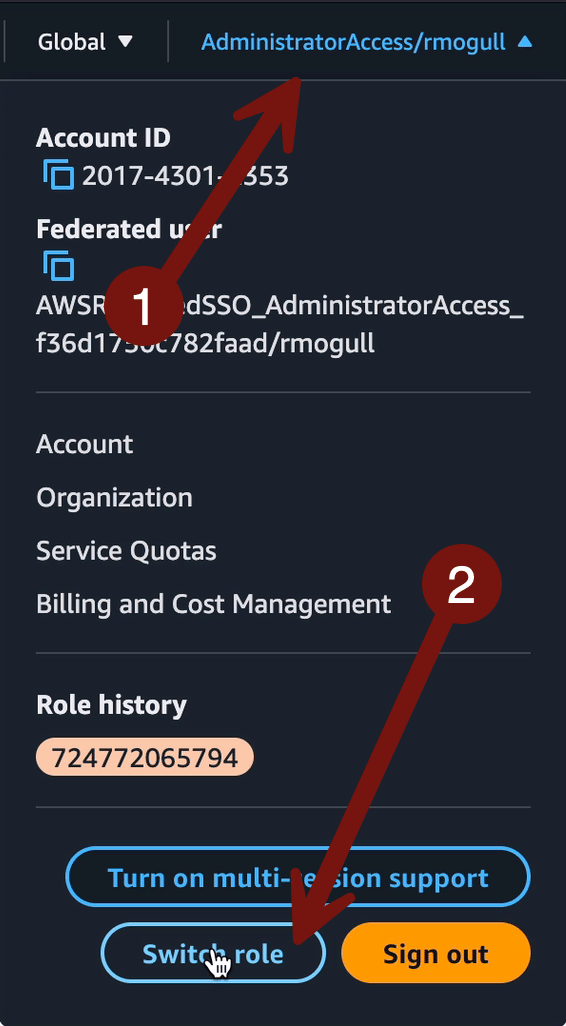Click the Switch role button
This screenshot has height=1026, width=566.
[213, 953]
